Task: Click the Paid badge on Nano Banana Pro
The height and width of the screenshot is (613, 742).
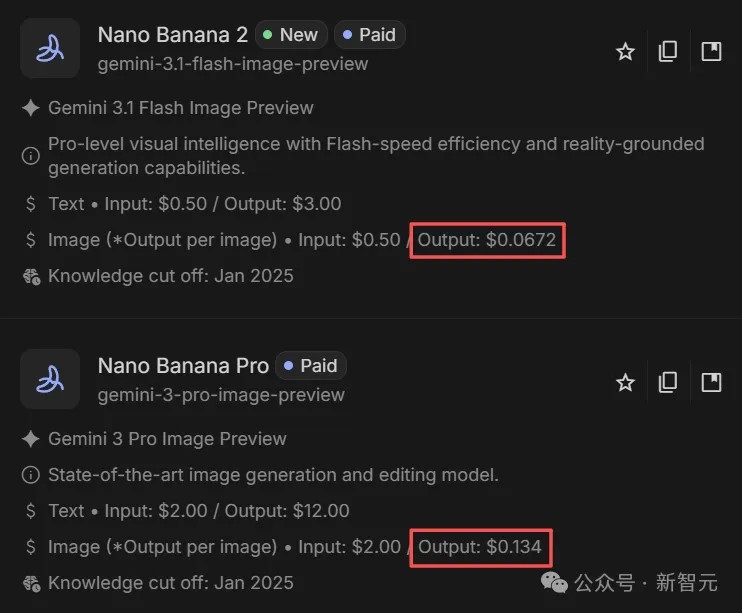Action: [311, 366]
